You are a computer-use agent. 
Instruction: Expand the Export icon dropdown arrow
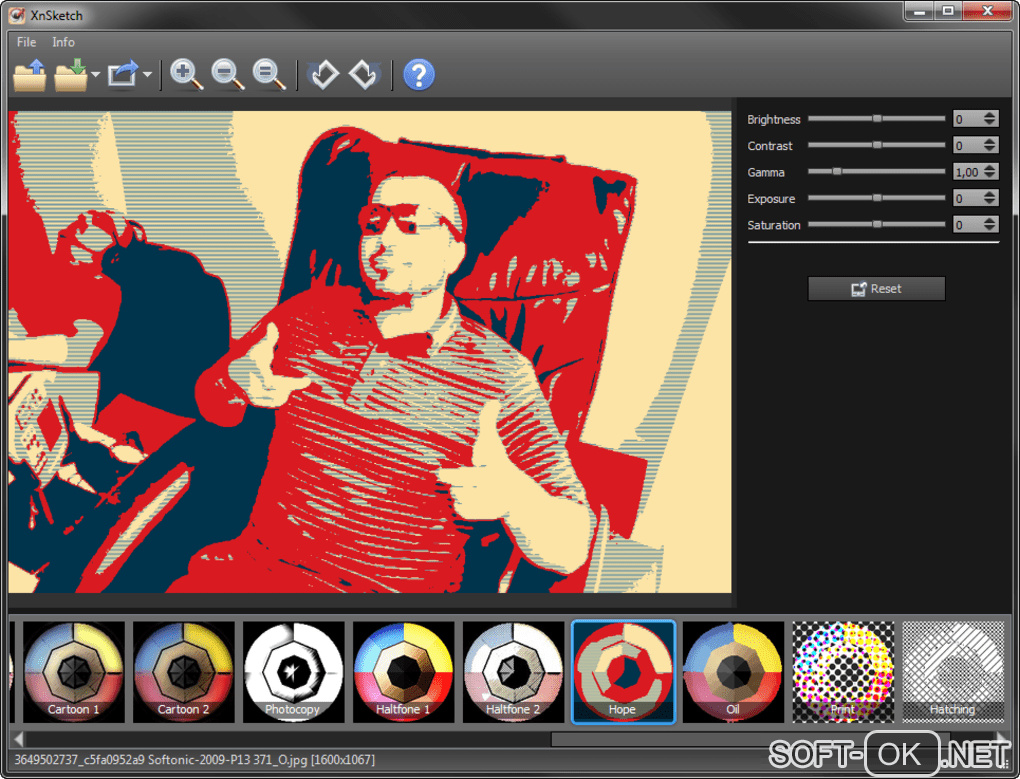[148, 75]
